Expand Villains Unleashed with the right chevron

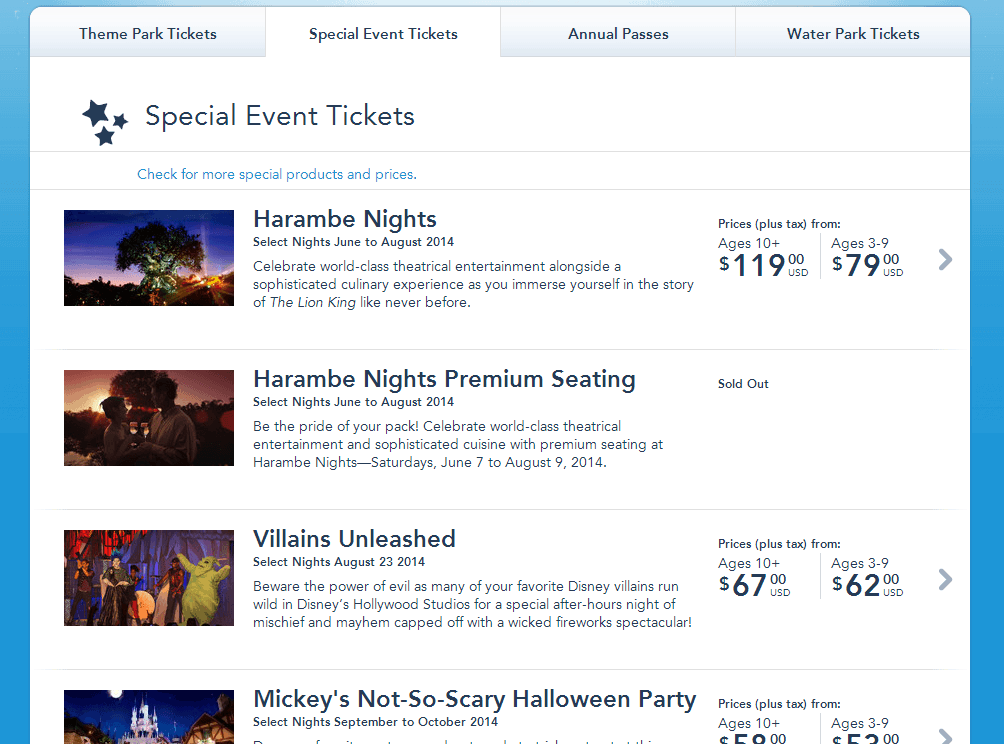click(945, 580)
